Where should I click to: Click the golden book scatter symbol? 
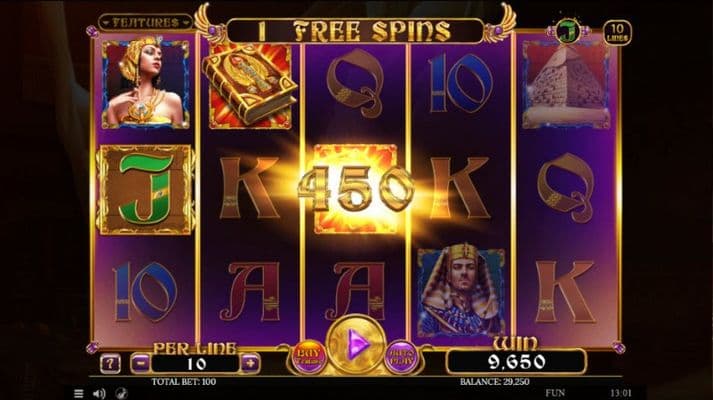[x=250, y=85]
